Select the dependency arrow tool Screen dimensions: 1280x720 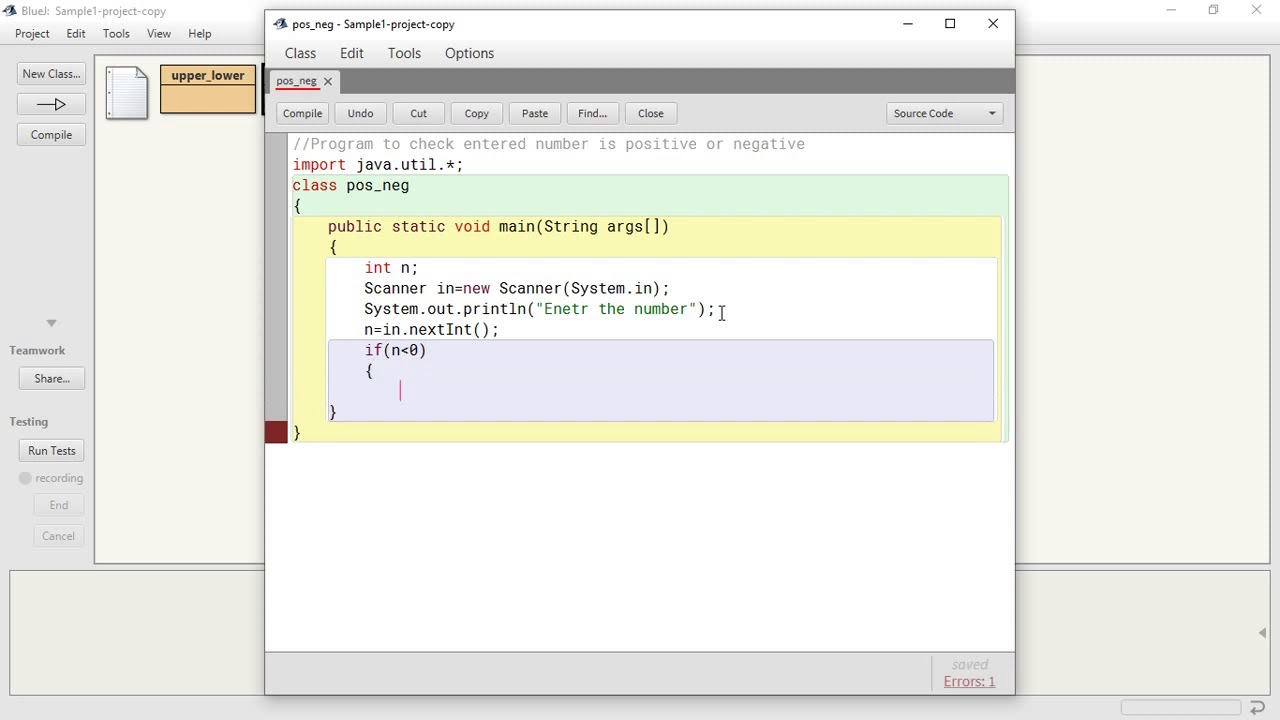[51, 104]
